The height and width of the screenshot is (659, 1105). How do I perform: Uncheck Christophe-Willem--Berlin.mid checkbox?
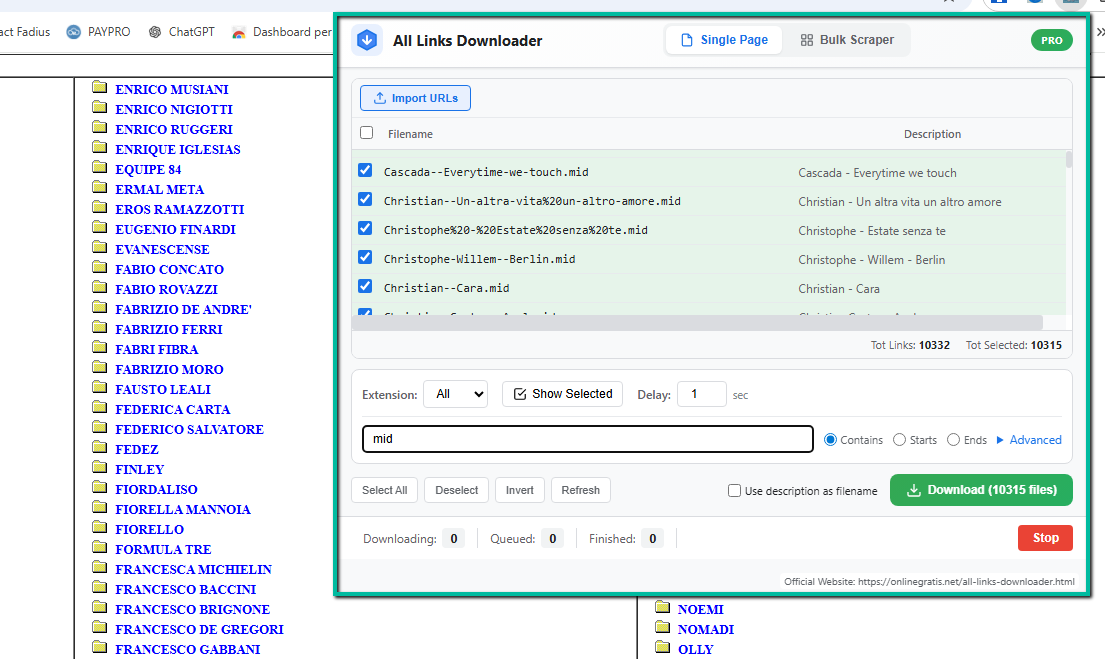365,257
